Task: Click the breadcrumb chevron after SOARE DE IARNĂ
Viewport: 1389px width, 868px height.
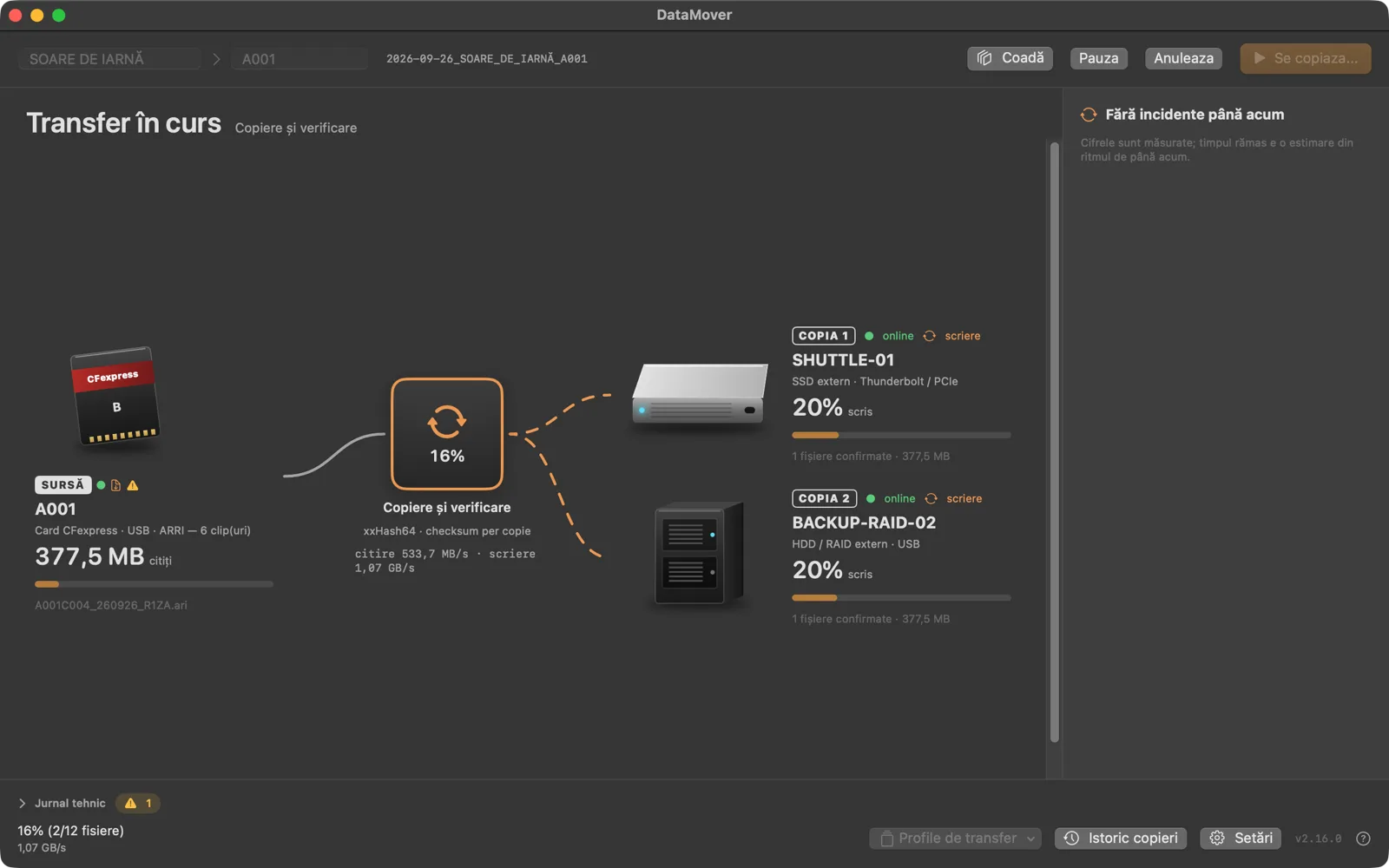Action: tap(216, 59)
